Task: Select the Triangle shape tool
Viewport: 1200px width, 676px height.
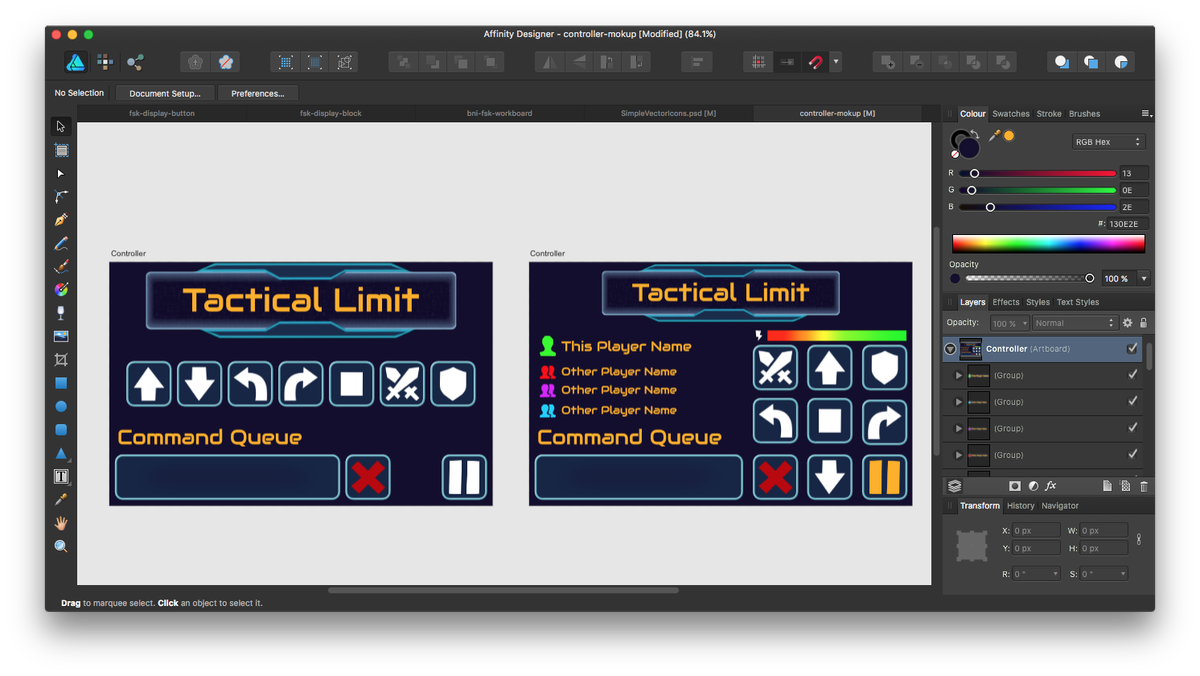Action: [x=61, y=454]
